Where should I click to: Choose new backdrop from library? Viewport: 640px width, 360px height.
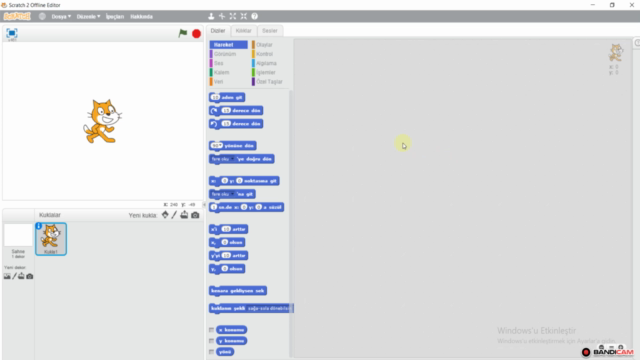pyautogui.click(x=7, y=276)
